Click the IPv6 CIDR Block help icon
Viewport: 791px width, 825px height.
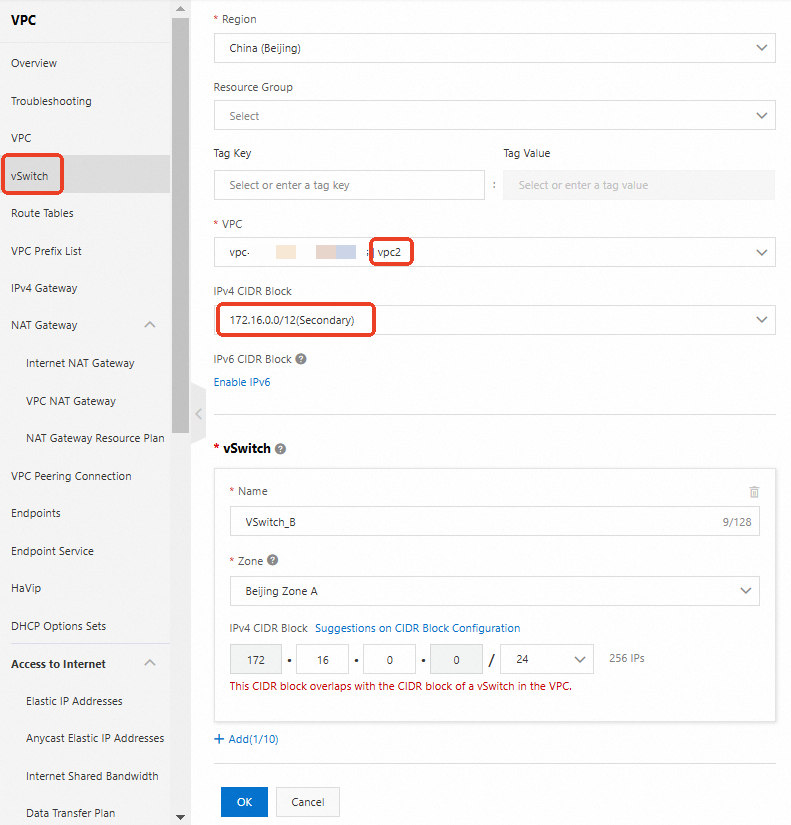pyautogui.click(x=301, y=359)
